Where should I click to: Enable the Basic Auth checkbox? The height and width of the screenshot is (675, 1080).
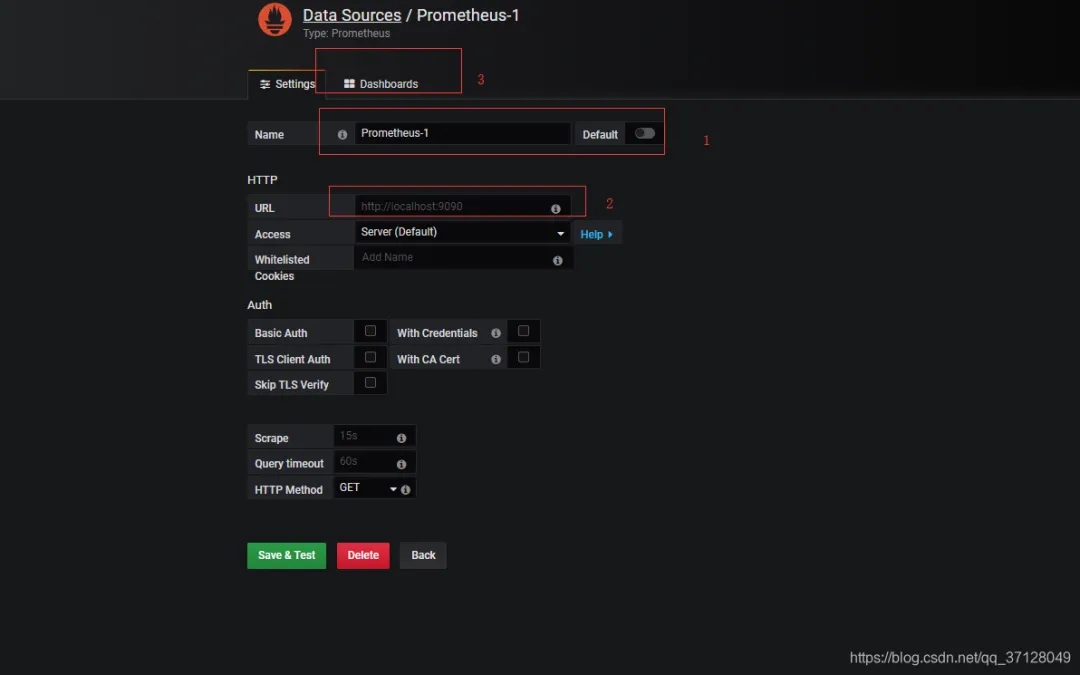(x=371, y=331)
